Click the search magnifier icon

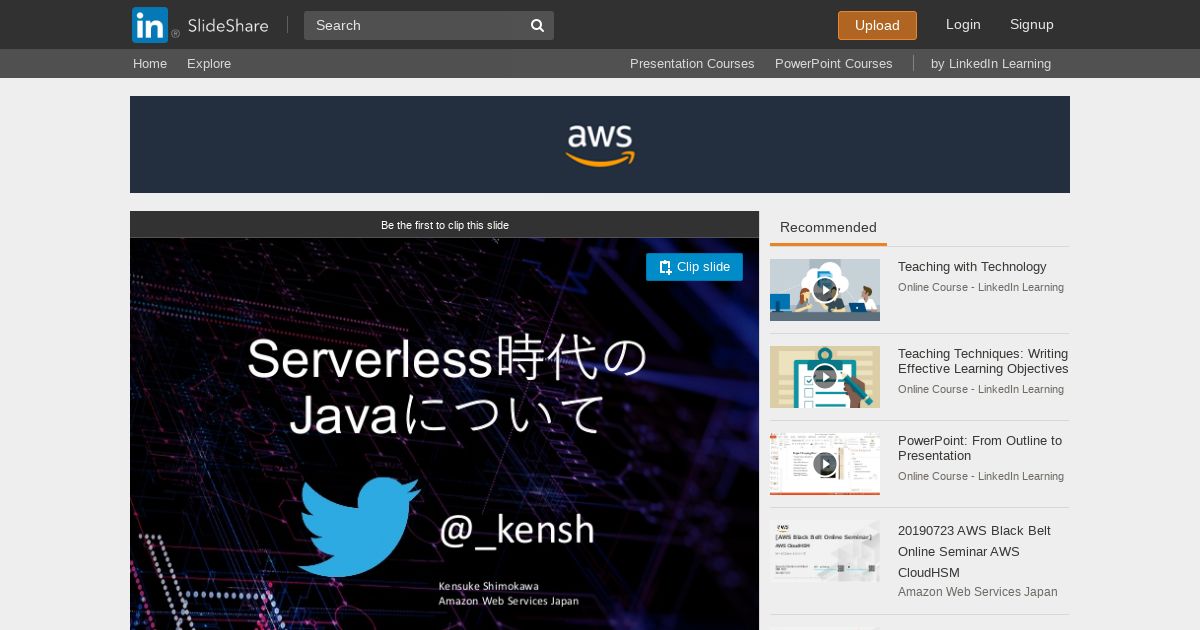pyautogui.click(x=537, y=25)
